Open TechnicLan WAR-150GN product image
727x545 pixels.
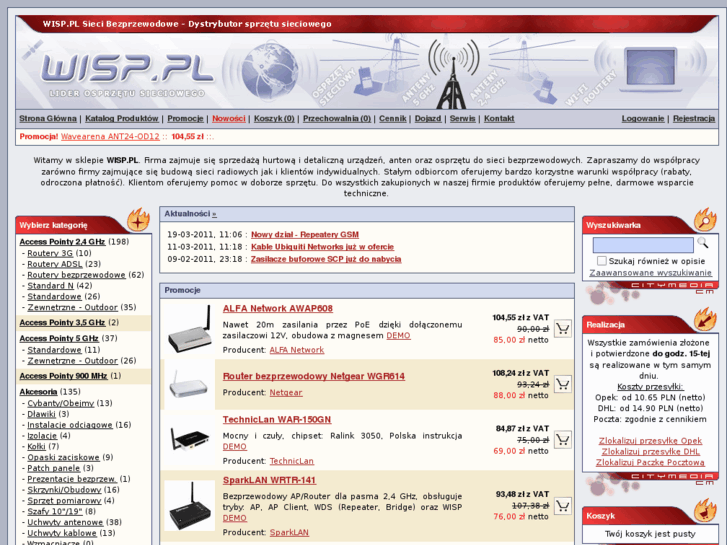point(190,439)
